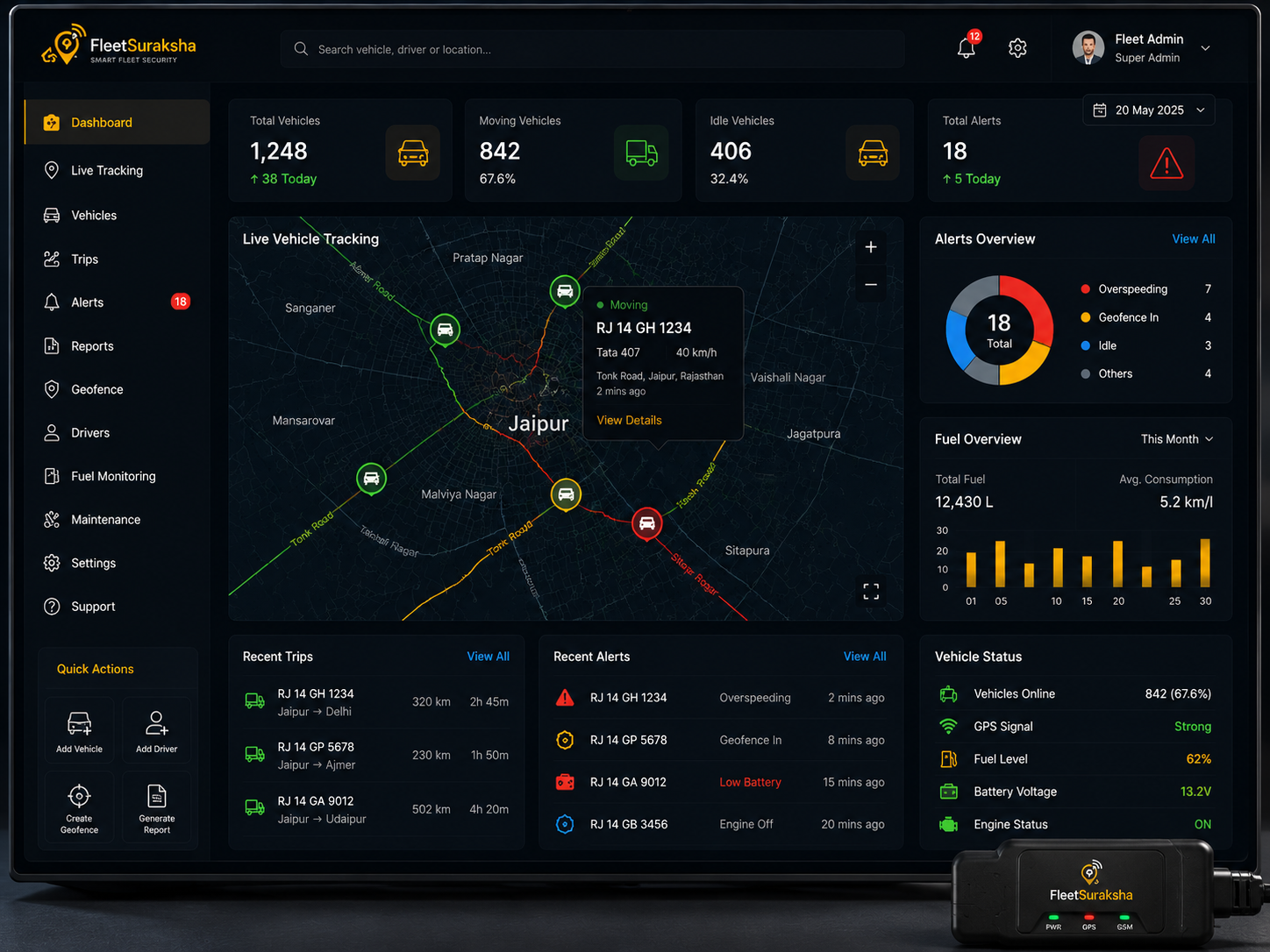Focus the search vehicle, driver or location field

(592, 49)
